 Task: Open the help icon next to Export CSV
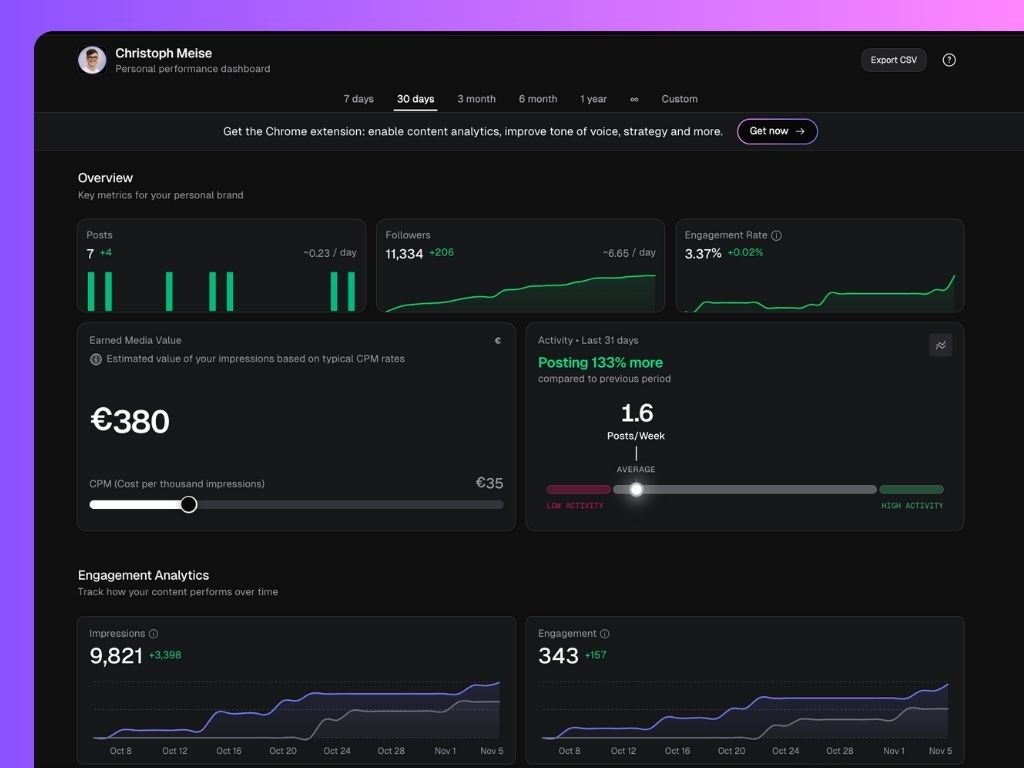click(948, 59)
